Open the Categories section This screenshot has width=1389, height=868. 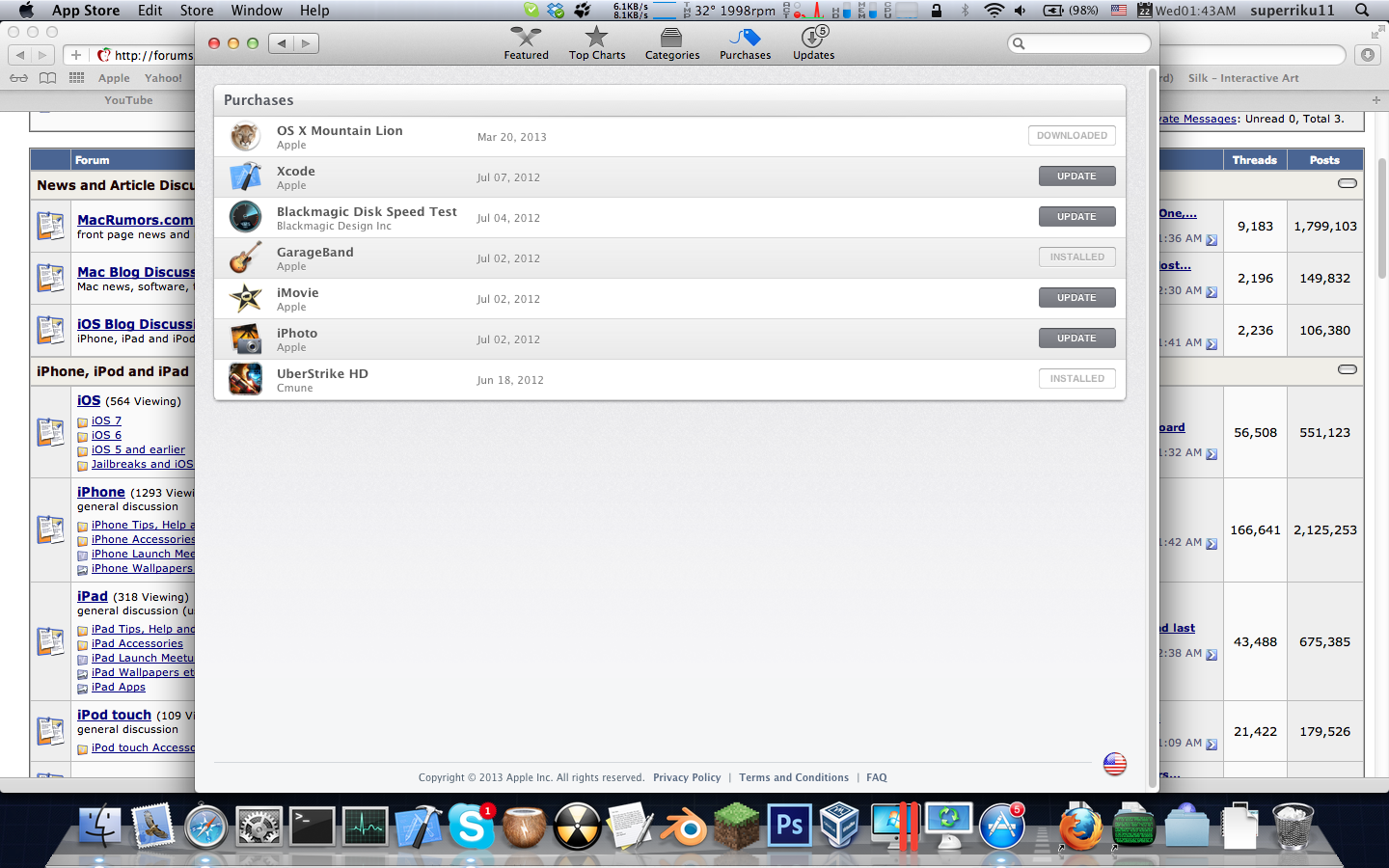(672, 43)
